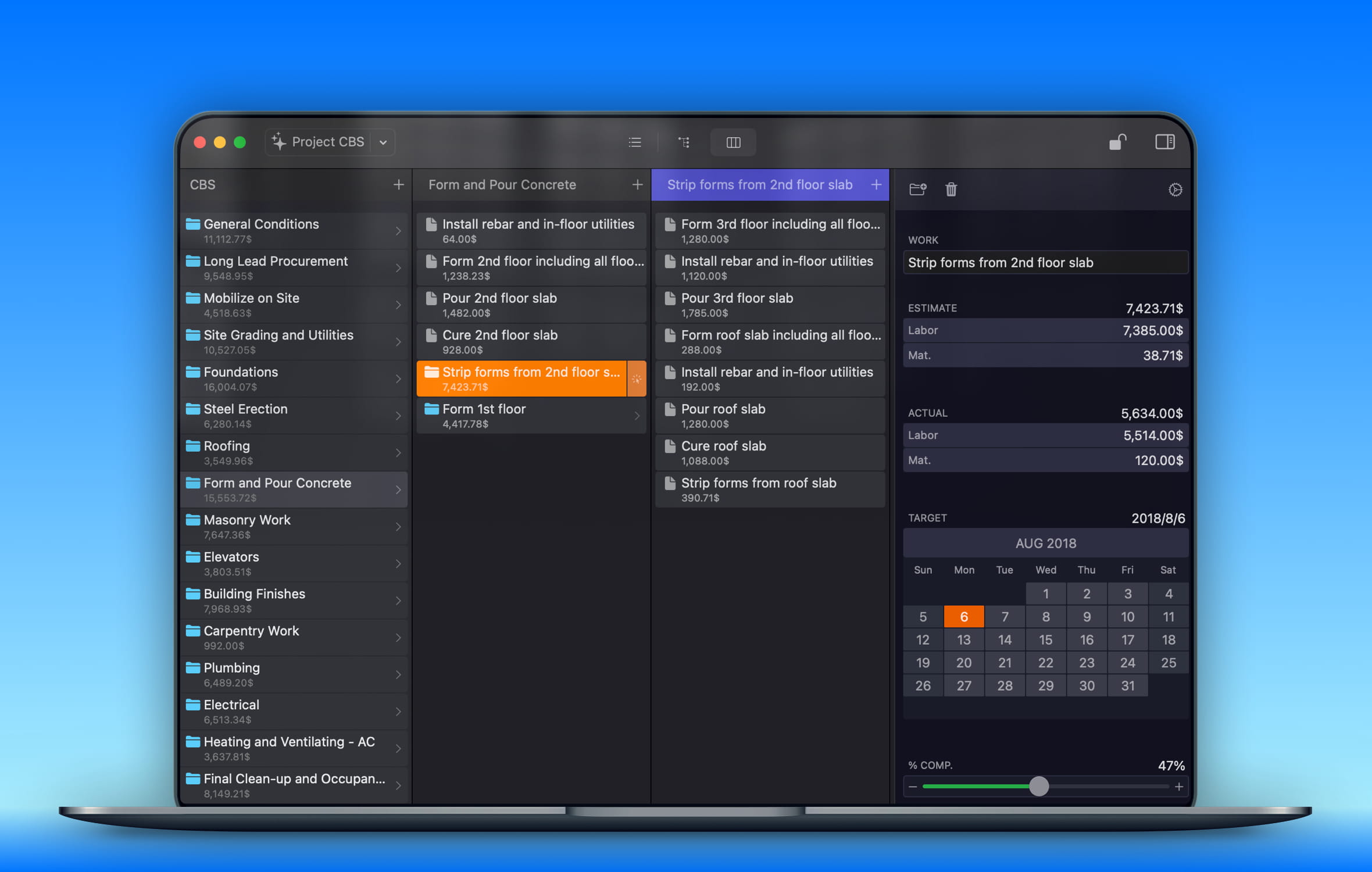Viewport: 1372px width, 872px height.
Task: Switch to tree hierarchy view icon
Action: 684,142
